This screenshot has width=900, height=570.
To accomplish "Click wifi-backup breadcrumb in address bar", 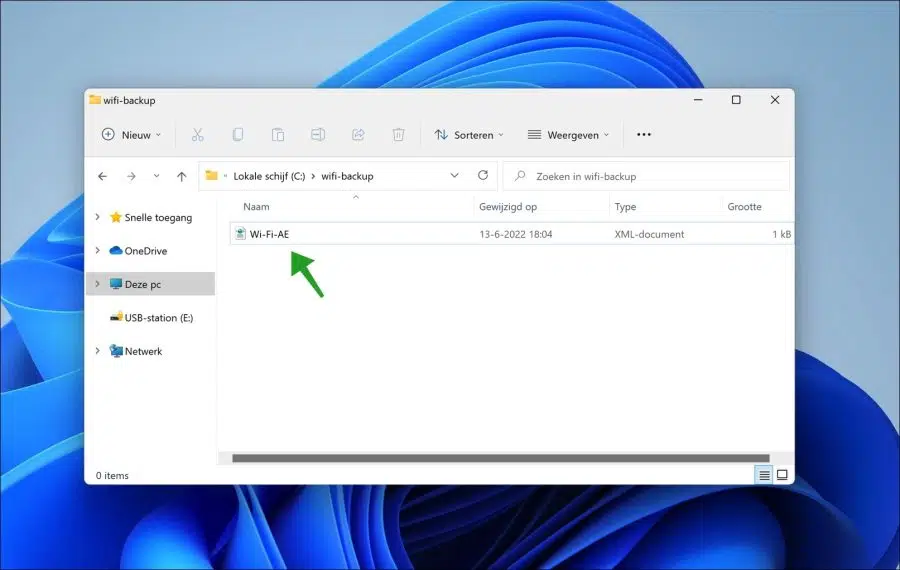I will pyautogui.click(x=347, y=176).
